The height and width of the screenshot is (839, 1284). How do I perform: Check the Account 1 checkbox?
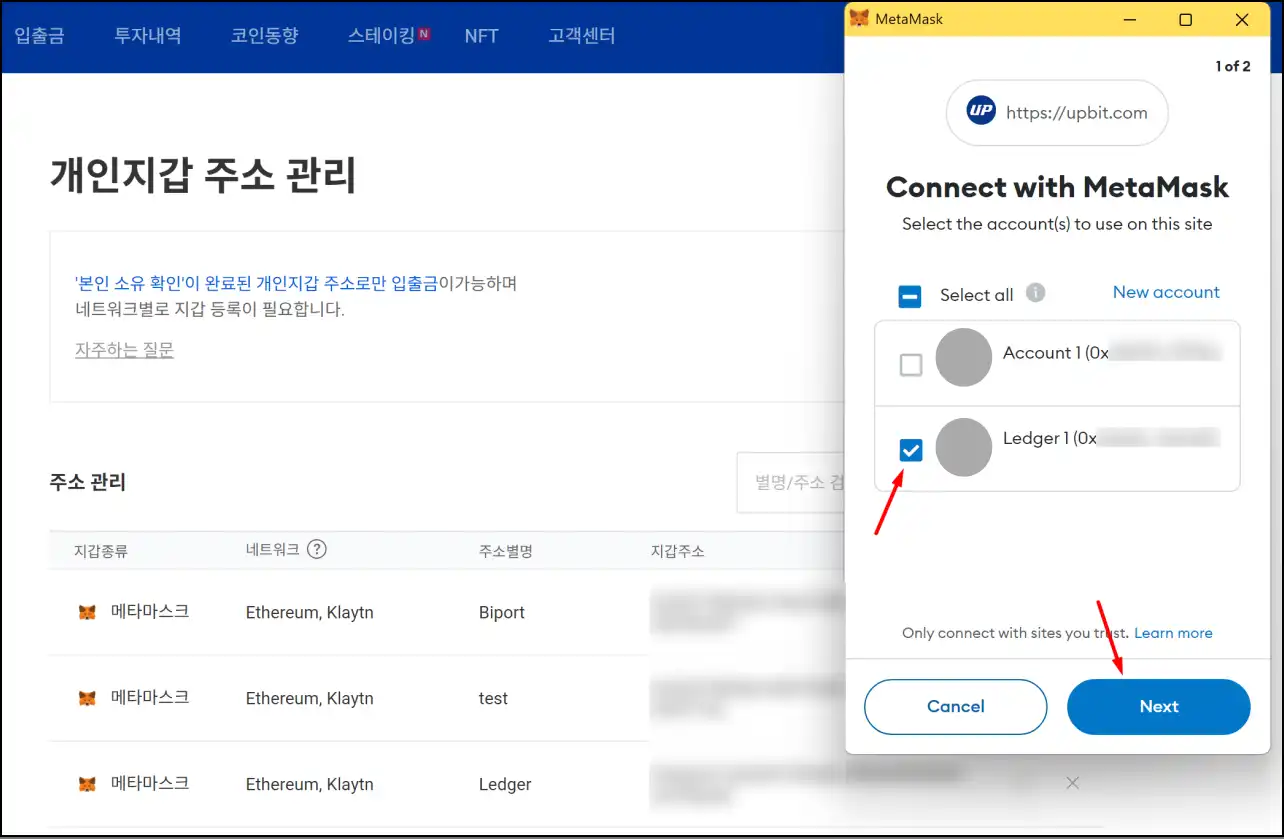tap(911, 365)
